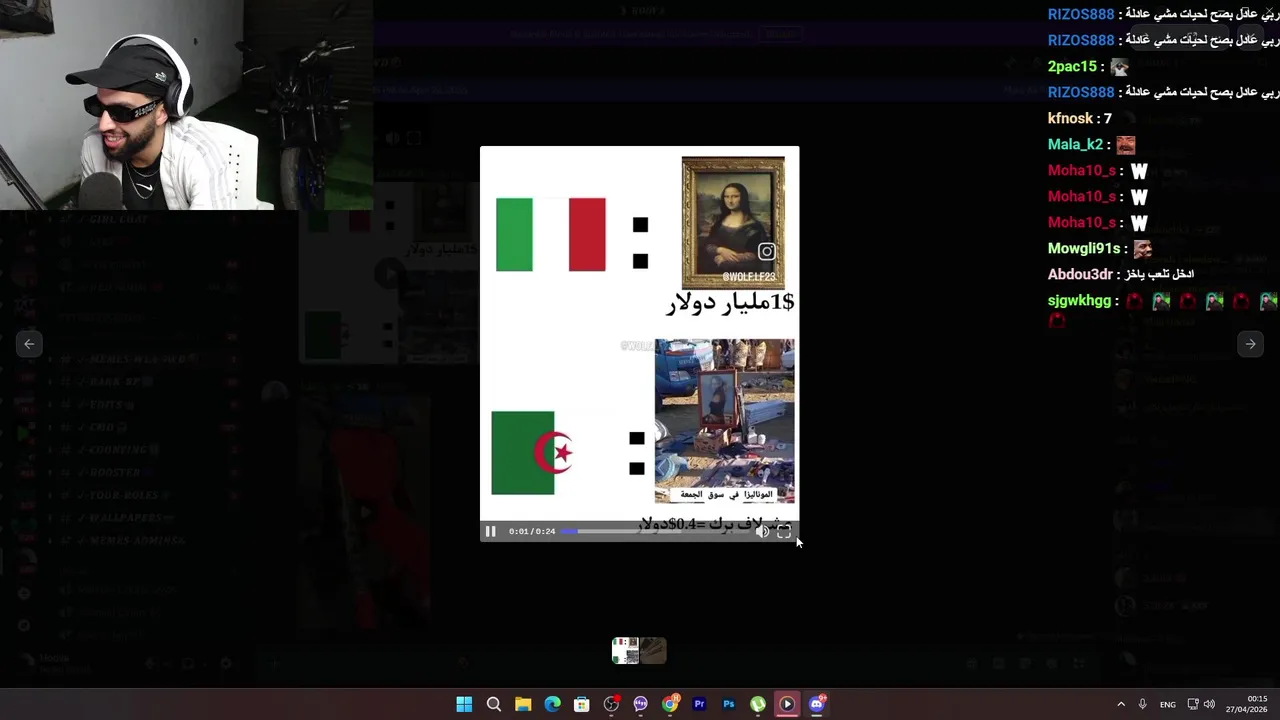Show hidden system tray icons

1121,704
